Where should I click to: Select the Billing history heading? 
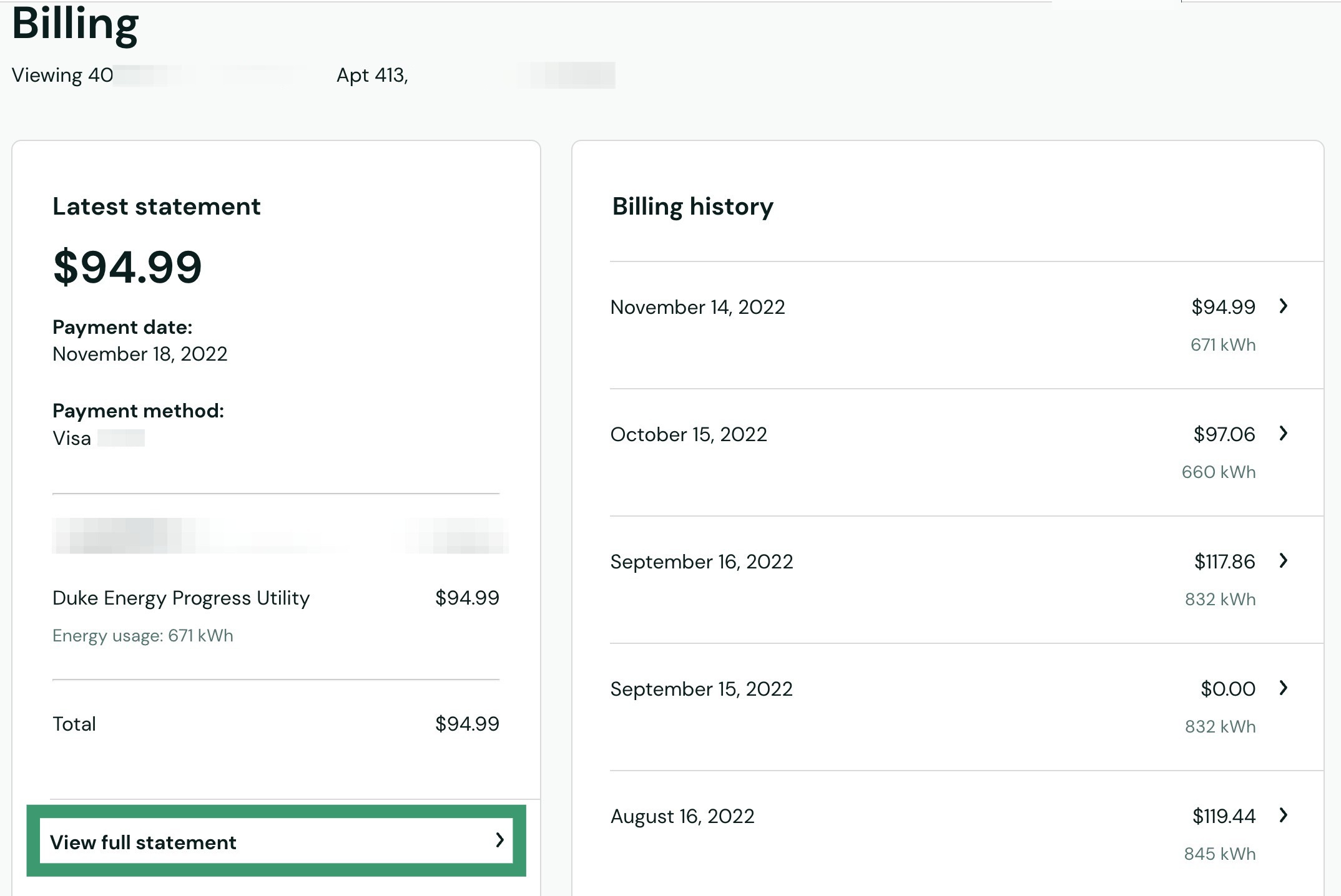pos(692,205)
